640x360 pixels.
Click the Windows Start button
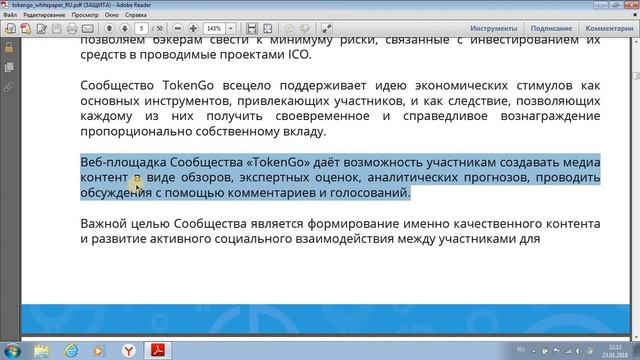[x=12, y=351]
